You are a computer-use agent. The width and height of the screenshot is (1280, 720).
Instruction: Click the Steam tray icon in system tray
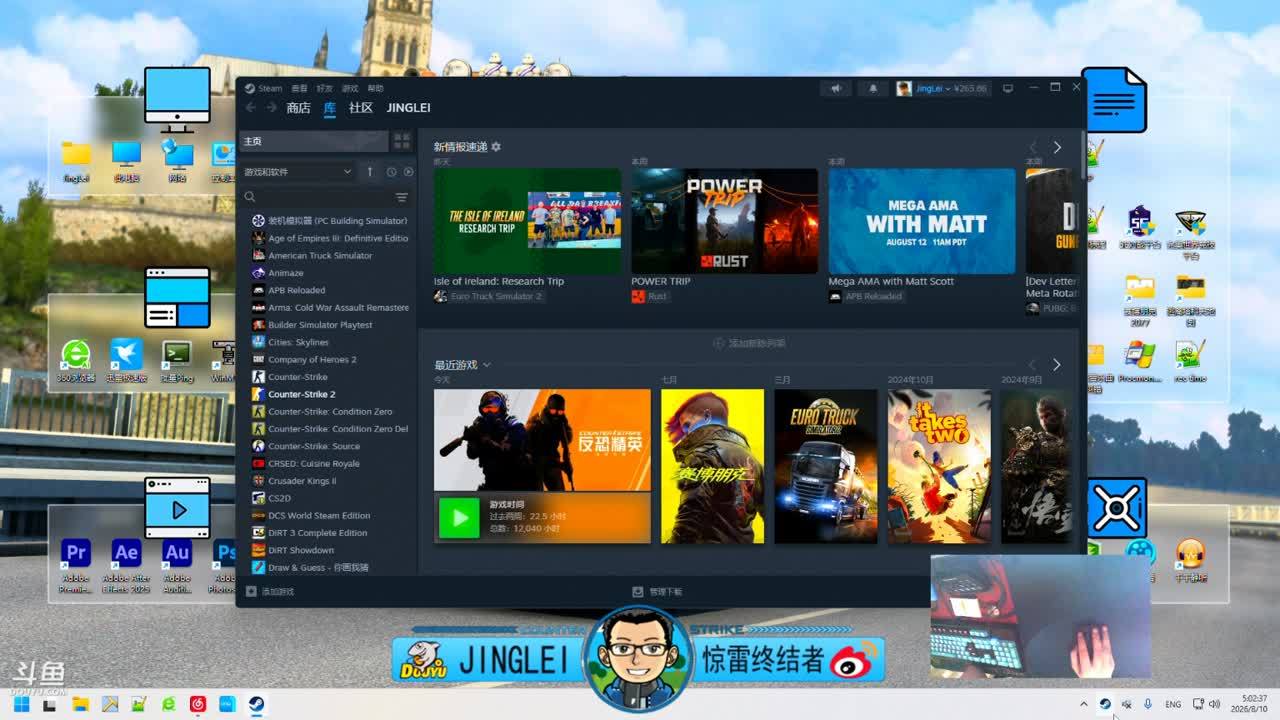(1105, 704)
